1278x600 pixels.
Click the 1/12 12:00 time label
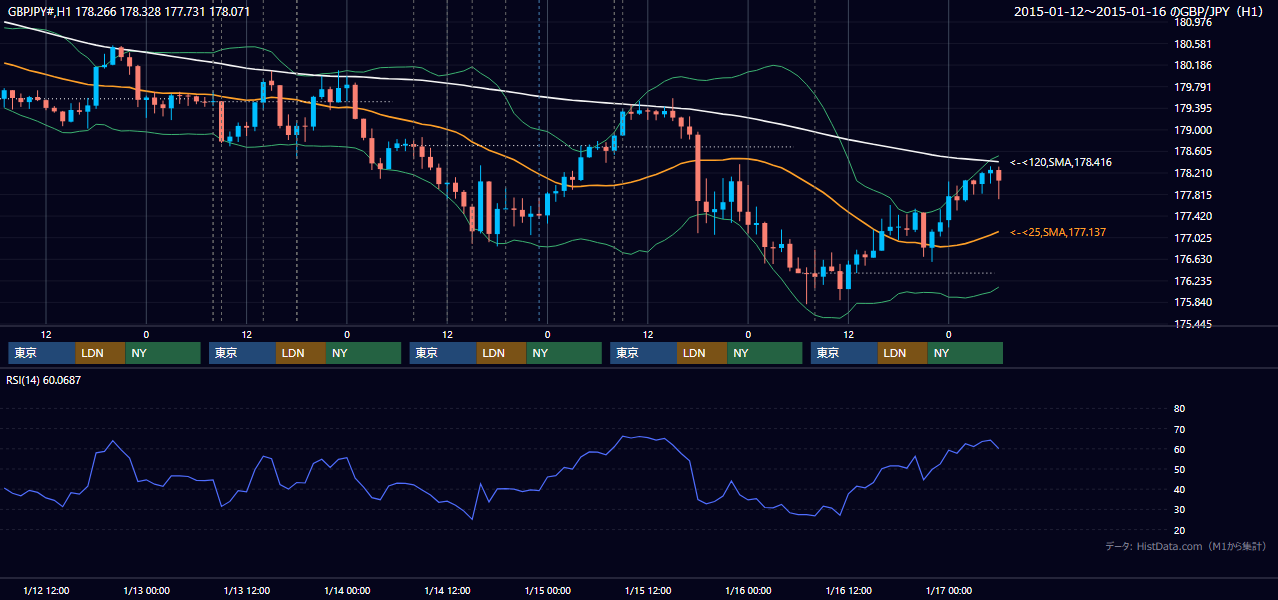46,590
